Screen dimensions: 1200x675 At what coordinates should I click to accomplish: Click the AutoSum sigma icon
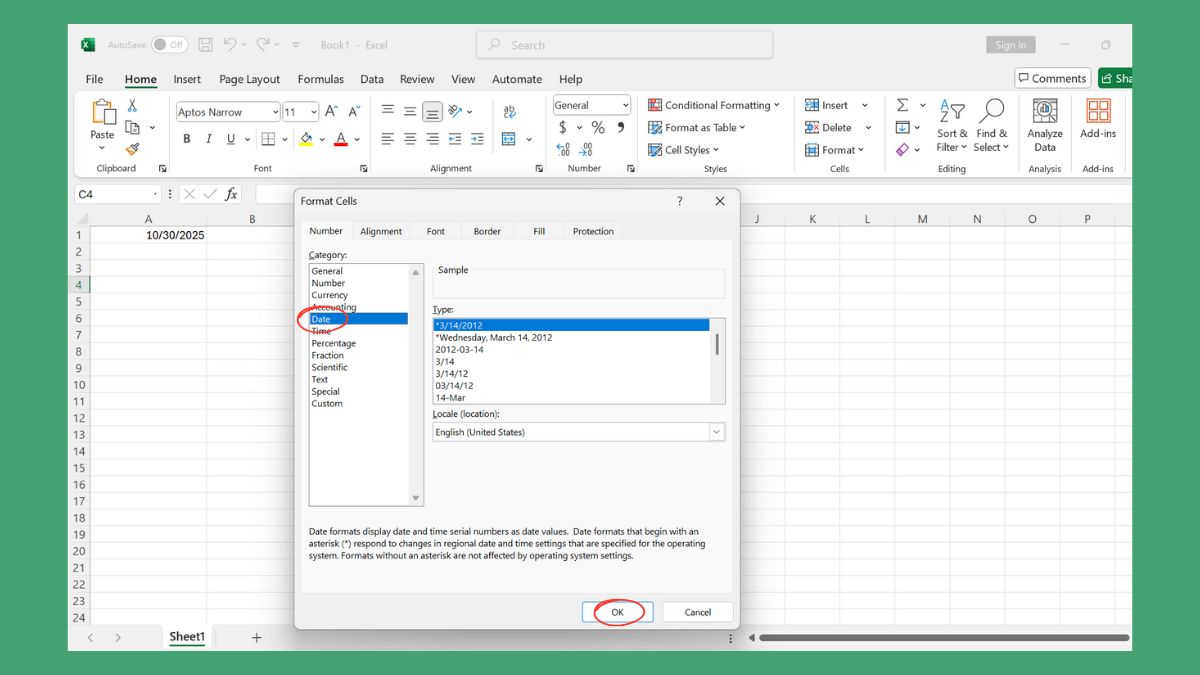[x=902, y=105]
